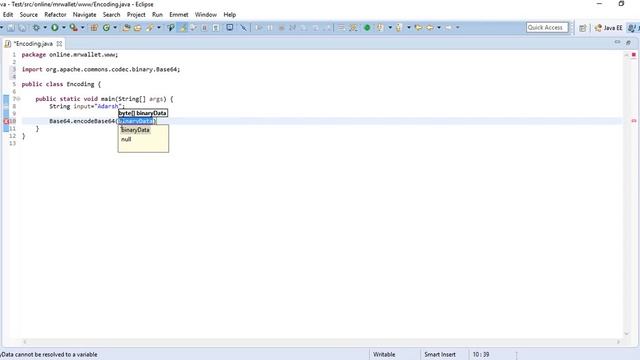Click the Save toolbar icon

[11, 28]
